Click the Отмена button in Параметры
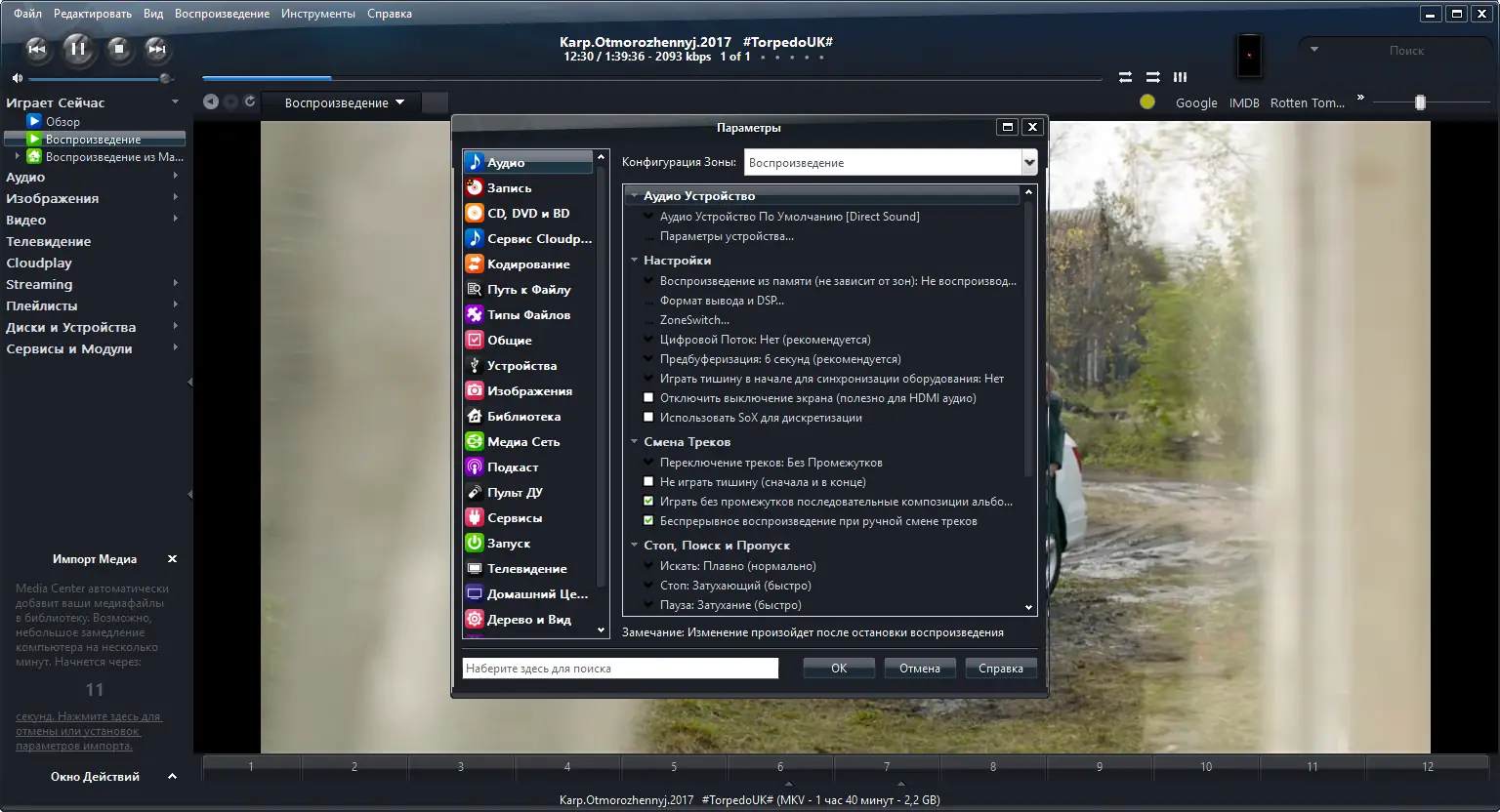 coord(920,669)
